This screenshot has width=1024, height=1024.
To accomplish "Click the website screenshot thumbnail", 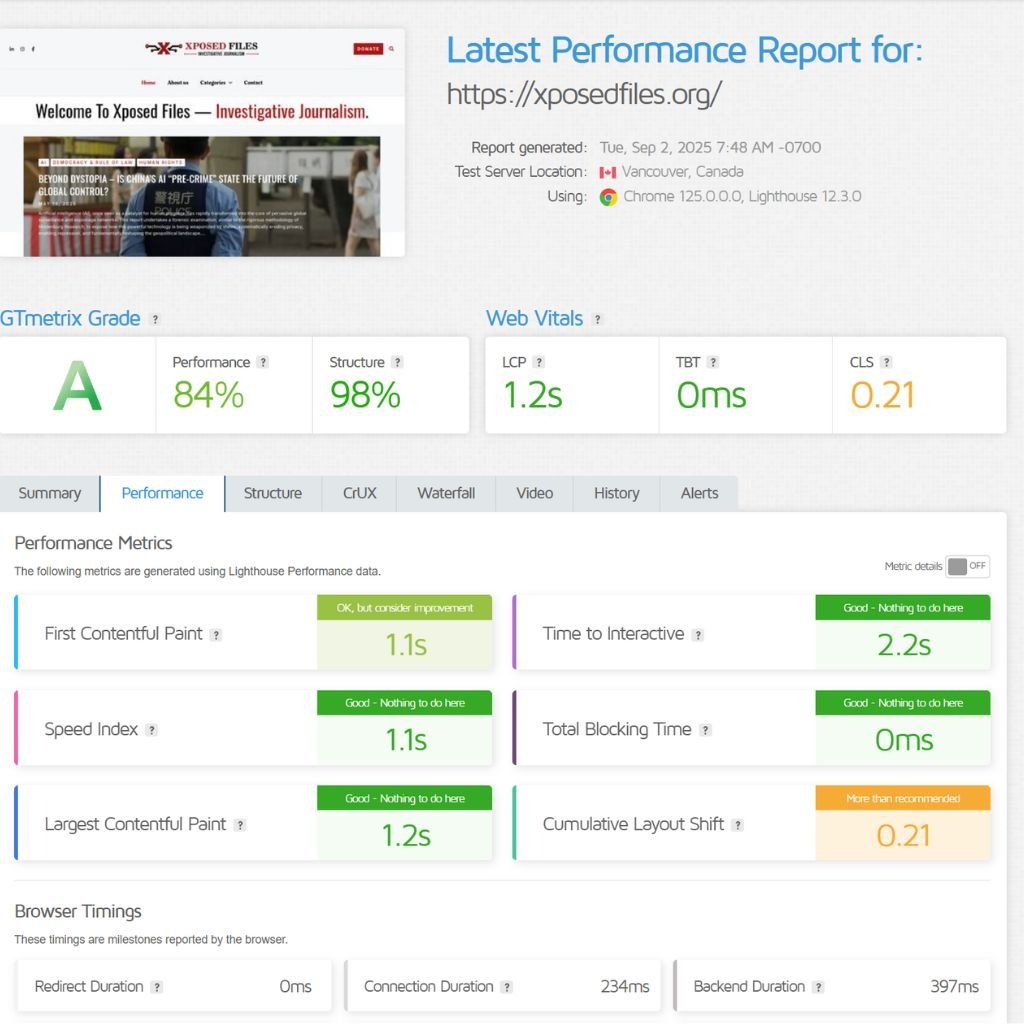I will point(202,143).
